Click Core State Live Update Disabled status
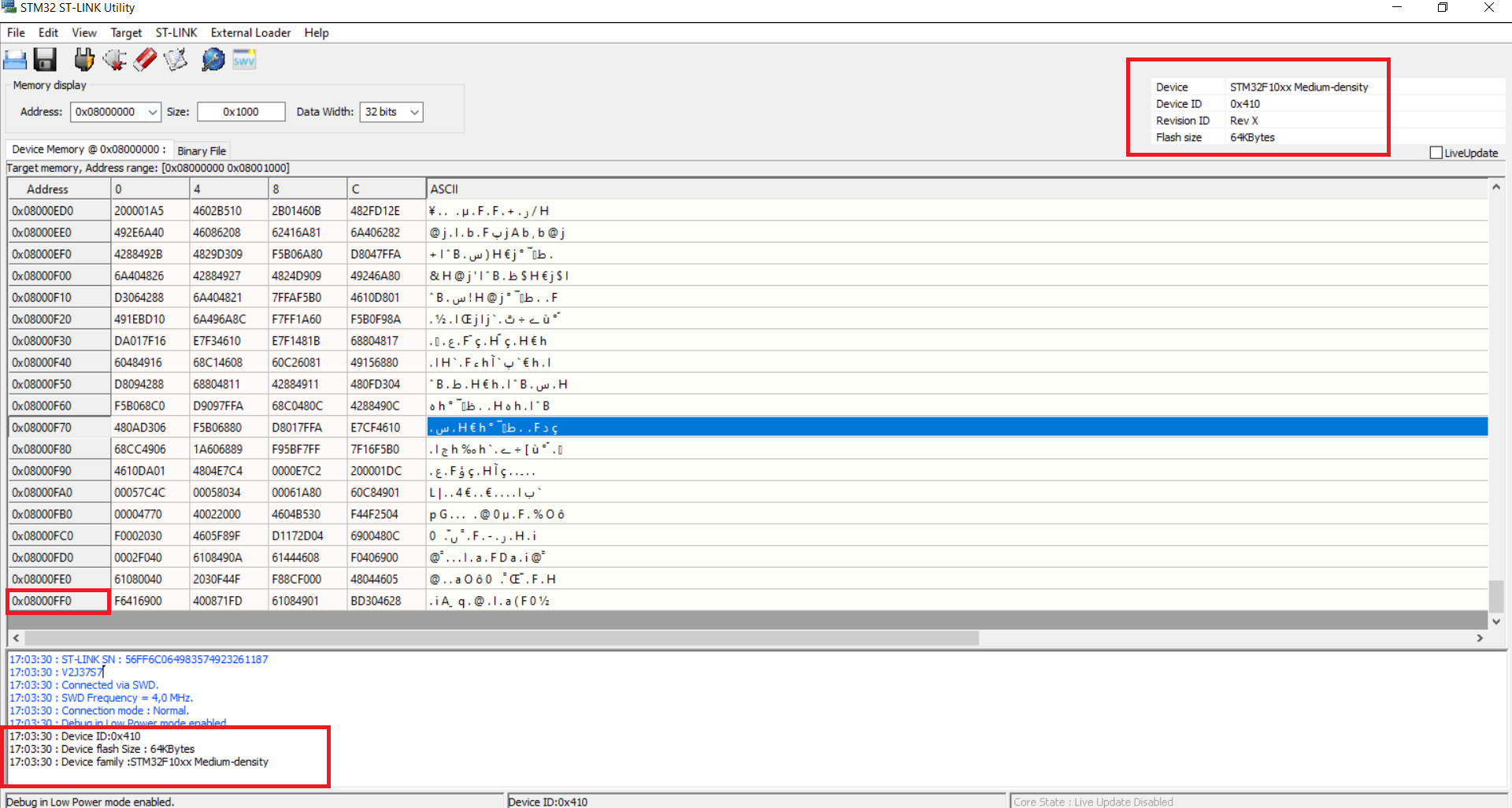Viewport: 1512px width, 808px height. point(1093,801)
